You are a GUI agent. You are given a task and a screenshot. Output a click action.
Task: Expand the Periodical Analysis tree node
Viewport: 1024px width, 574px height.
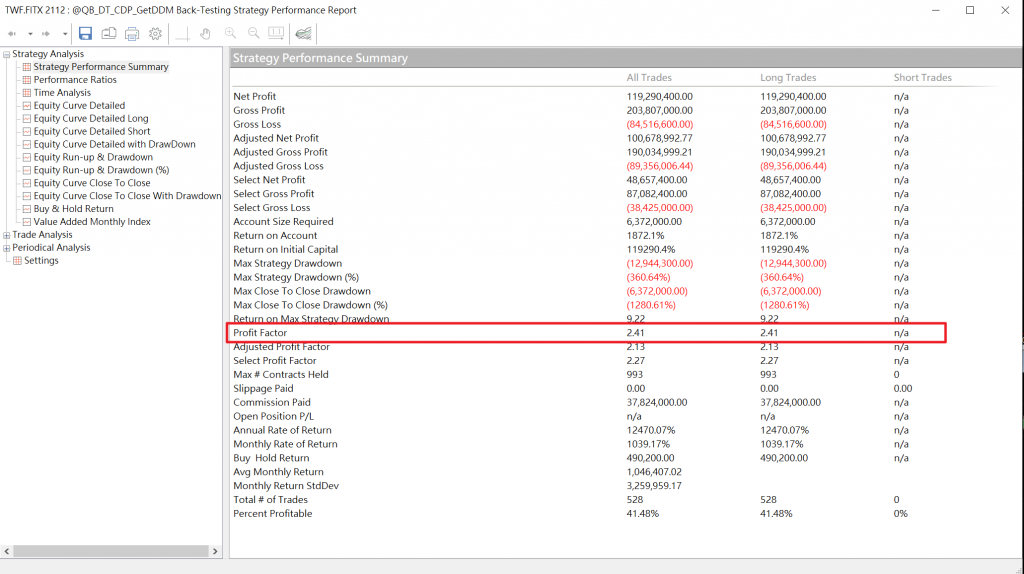click(6, 248)
